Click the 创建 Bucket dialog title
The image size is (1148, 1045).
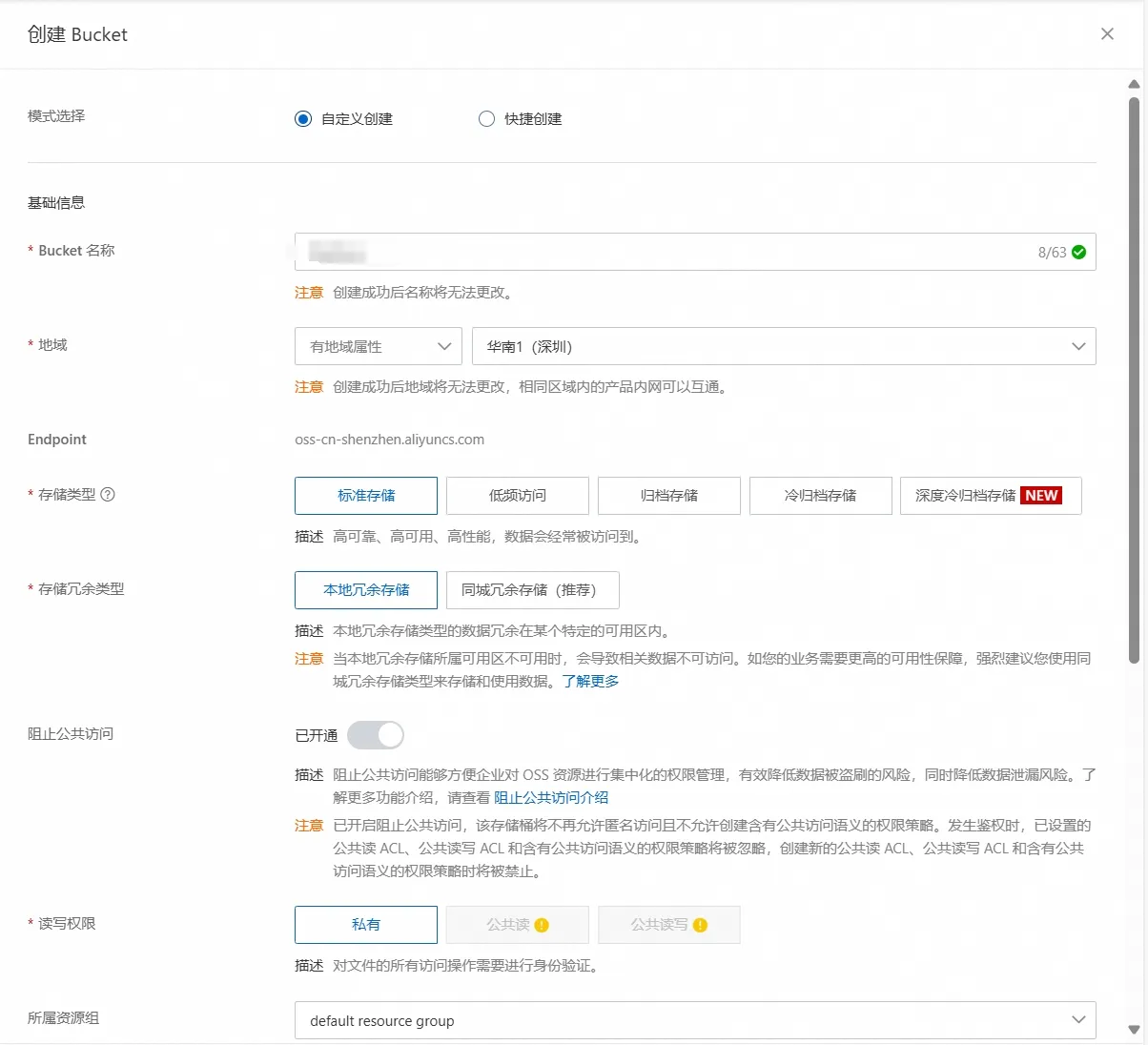(x=77, y=34)
